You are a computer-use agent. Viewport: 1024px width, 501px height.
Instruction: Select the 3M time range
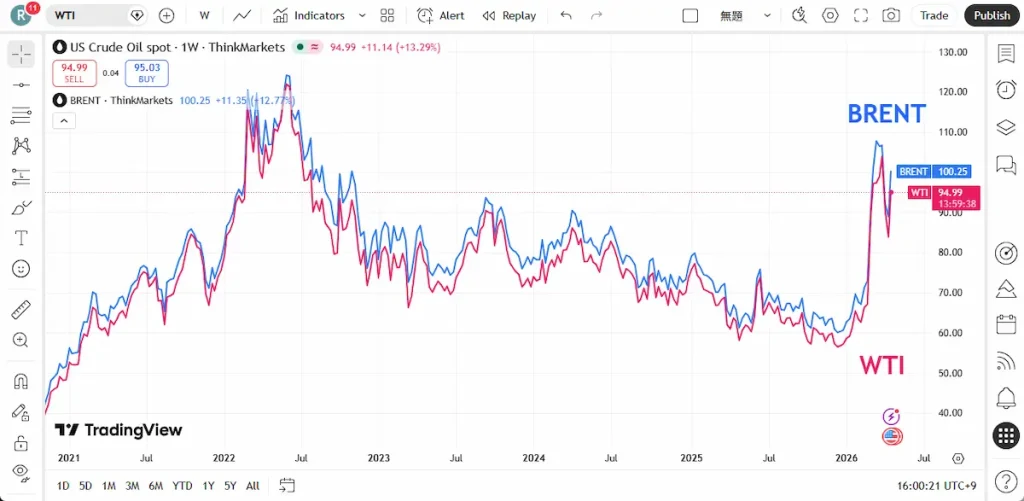[132, 485]
